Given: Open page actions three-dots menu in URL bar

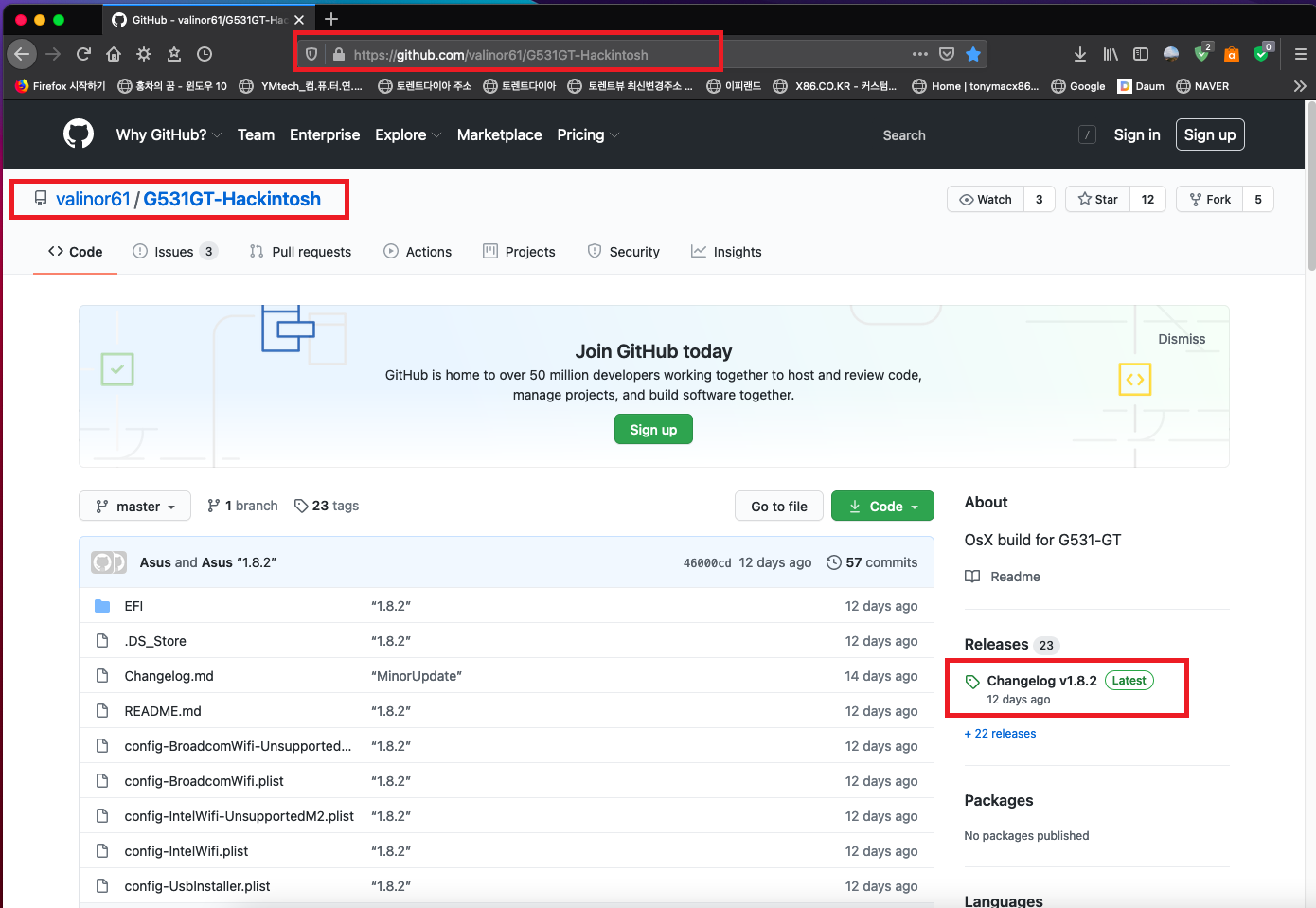Looking at the screenshot, I should click(x=919, y=54).
